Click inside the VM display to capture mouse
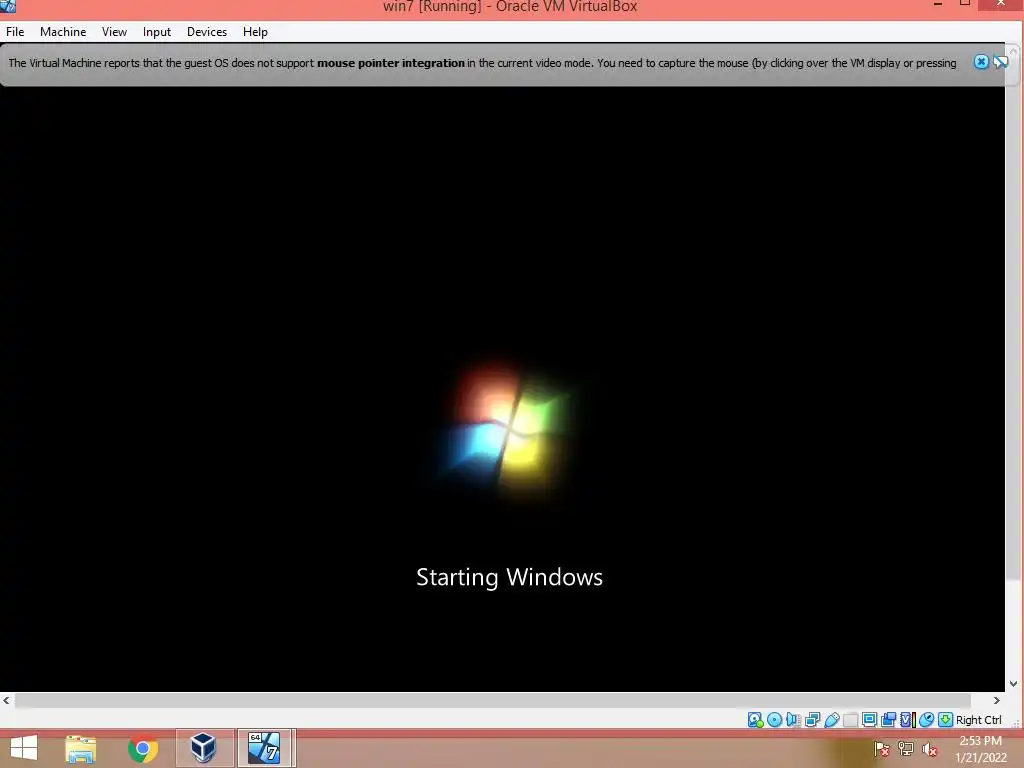 (502, 389)
